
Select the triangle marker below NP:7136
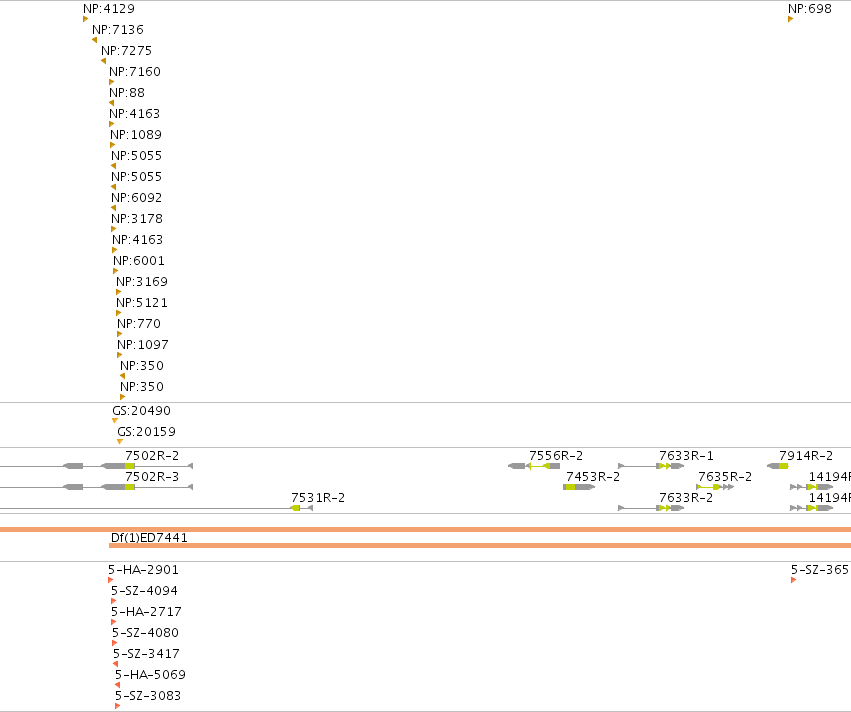click(x=94, y=40)
